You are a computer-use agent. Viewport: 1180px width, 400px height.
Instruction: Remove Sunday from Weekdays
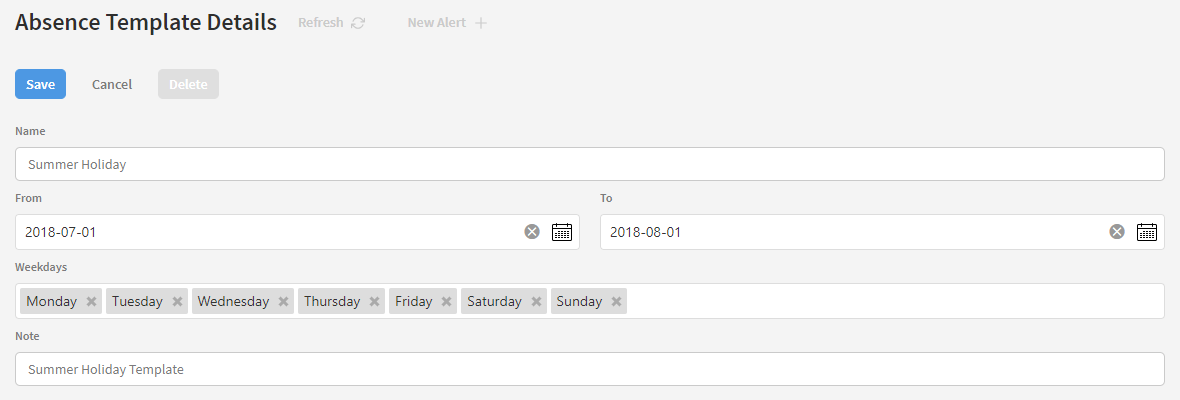tap(617, 301)
